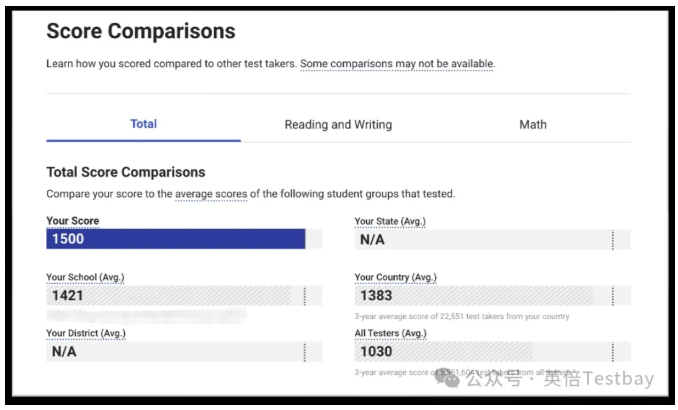The height and width of the screenshot is (410, 678).
Task: Click the "Your School (Avg.)" underlined label
Action: (x=85, y=277)
